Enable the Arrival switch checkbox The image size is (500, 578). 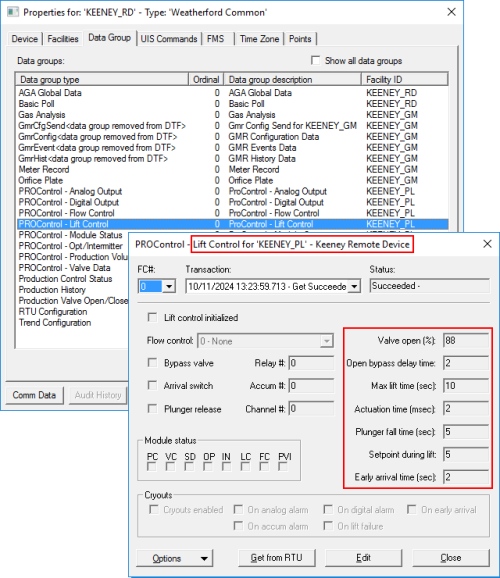[x=152, y=386]
